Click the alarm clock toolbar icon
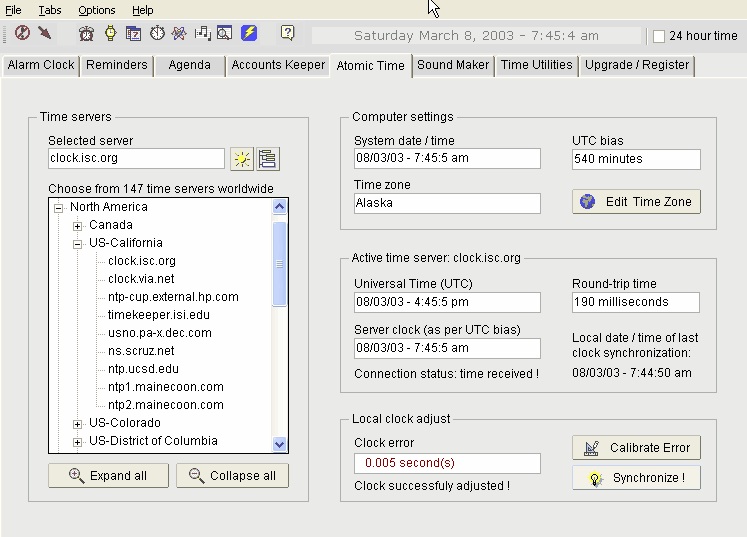This screenshot has width=747, height=537. (87, 34)
